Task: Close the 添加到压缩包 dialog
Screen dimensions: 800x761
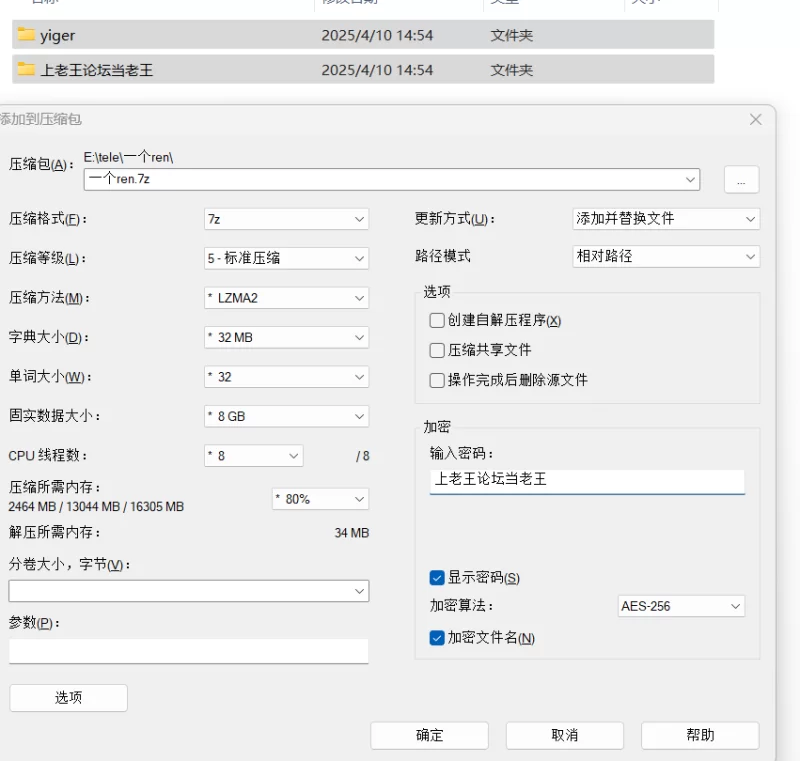Action: (755, 119)
